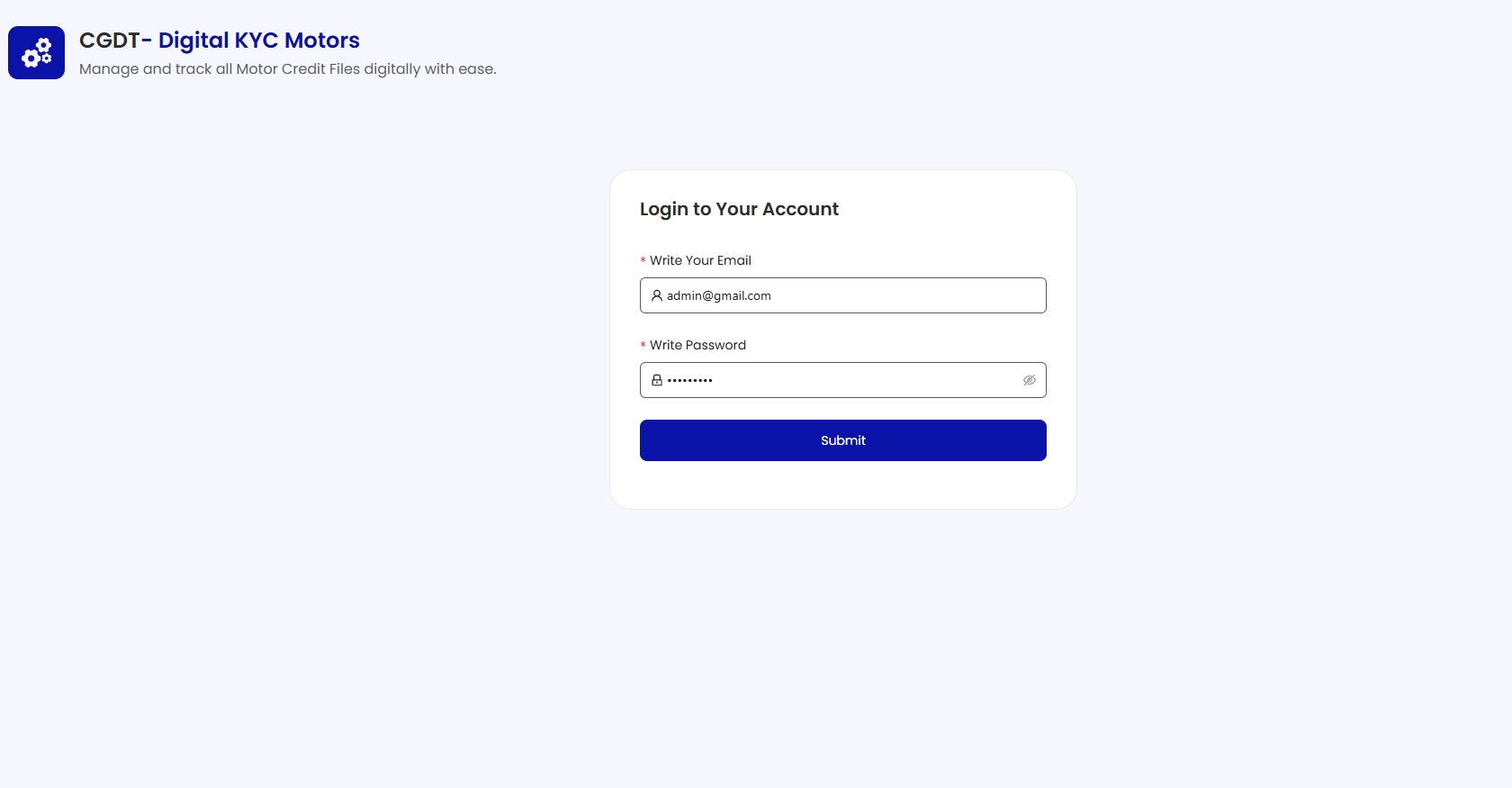This screenshot has width=1512, height=788.
Task: Click the "Write Password" label
Action: (x=697, y=345)
